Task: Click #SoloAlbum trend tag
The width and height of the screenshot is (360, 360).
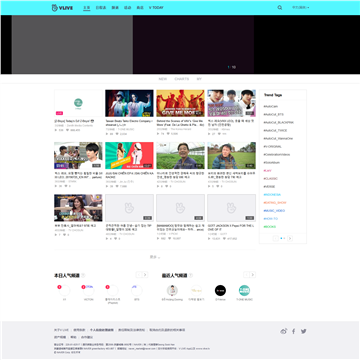Action: 271,162
